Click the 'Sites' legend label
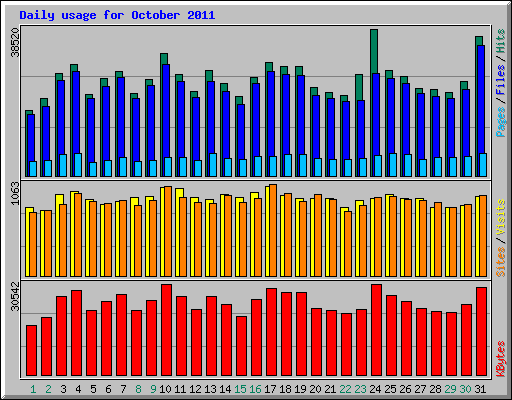This screenshot has height=400, width=512. [x=501, y=262]
